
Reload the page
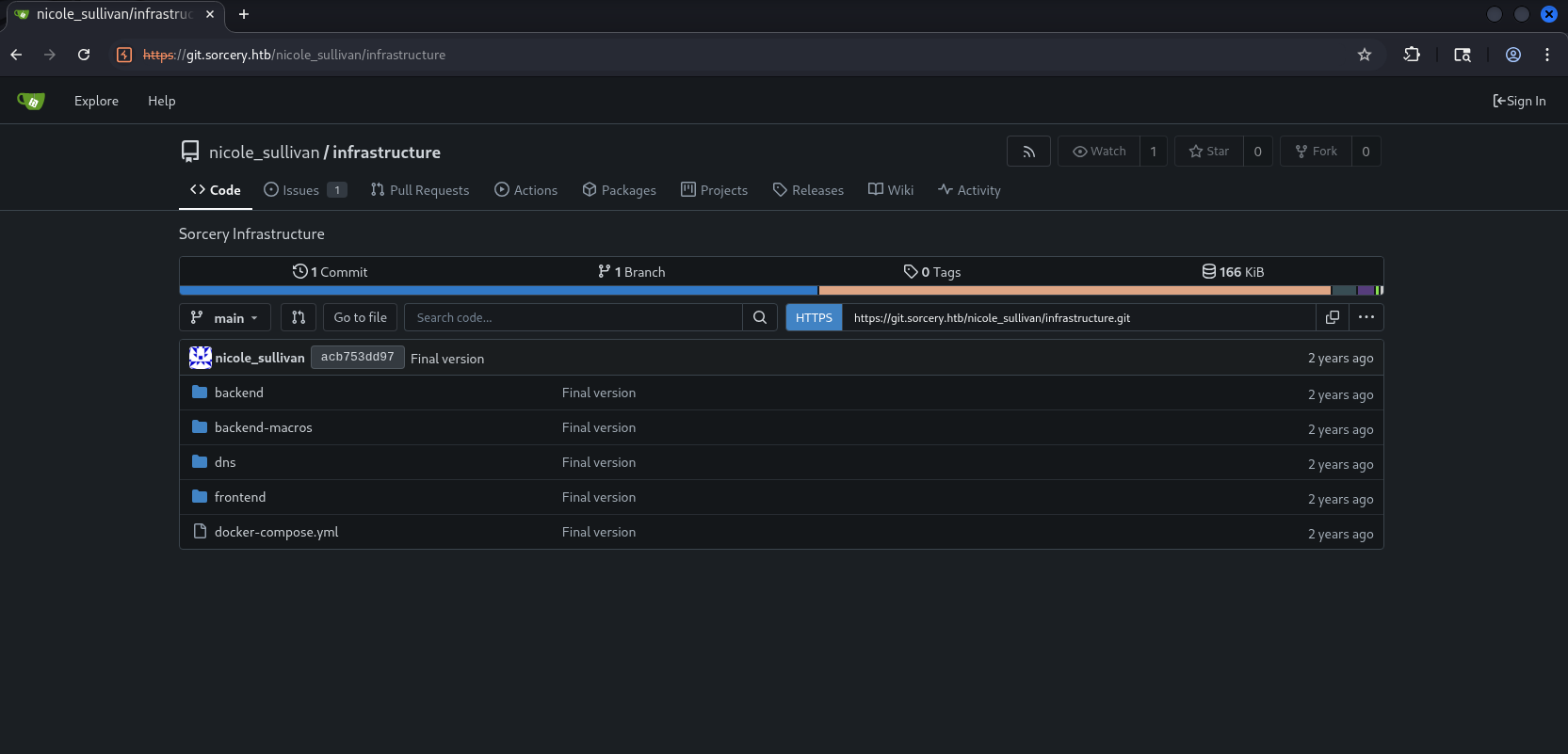(84, 55)
